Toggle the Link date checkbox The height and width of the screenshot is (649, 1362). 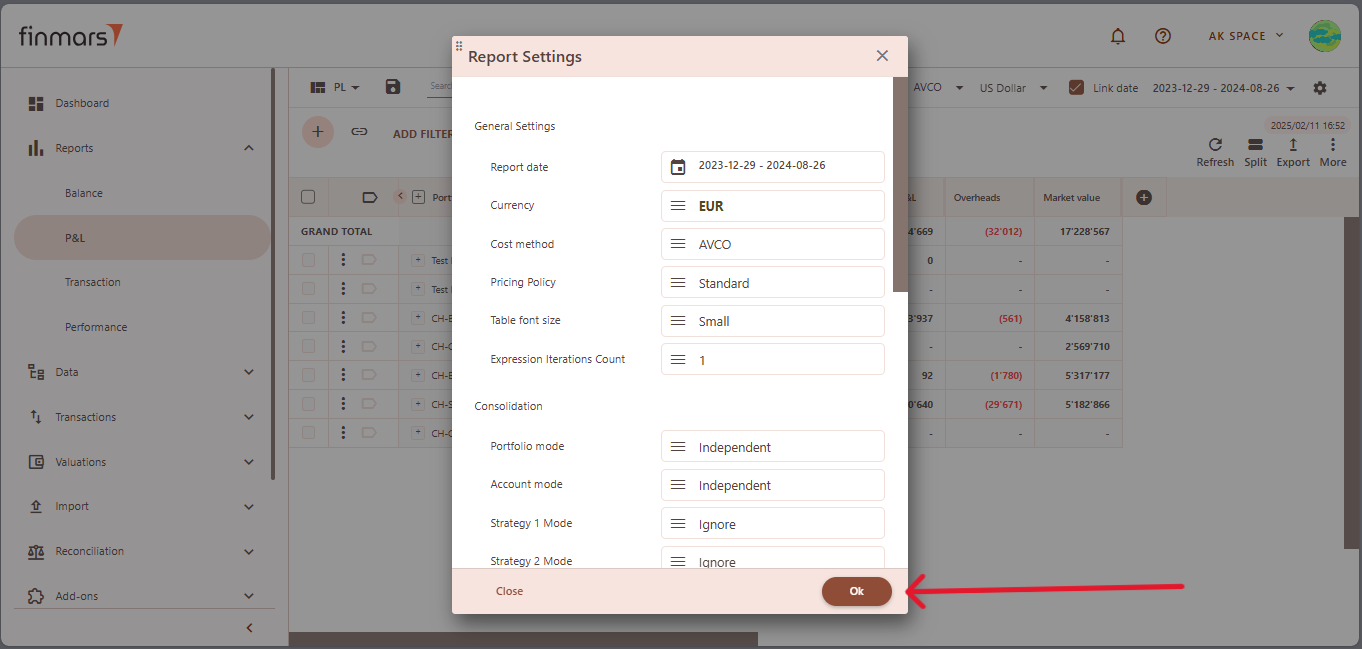[x=1076, y=88]
